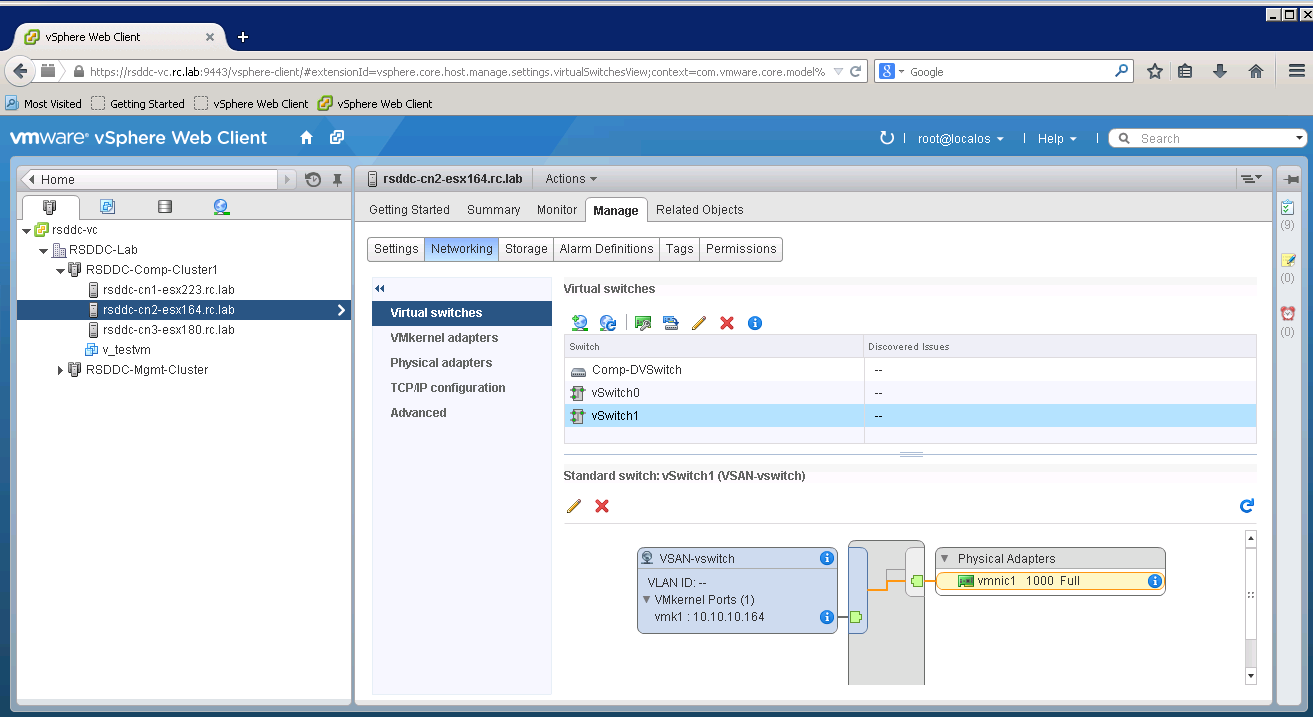Image resolution: width=1313 pixels, height=717 pixels.
Task: Open the Networking inventory globe tab icon
Action: coord(221,207)
